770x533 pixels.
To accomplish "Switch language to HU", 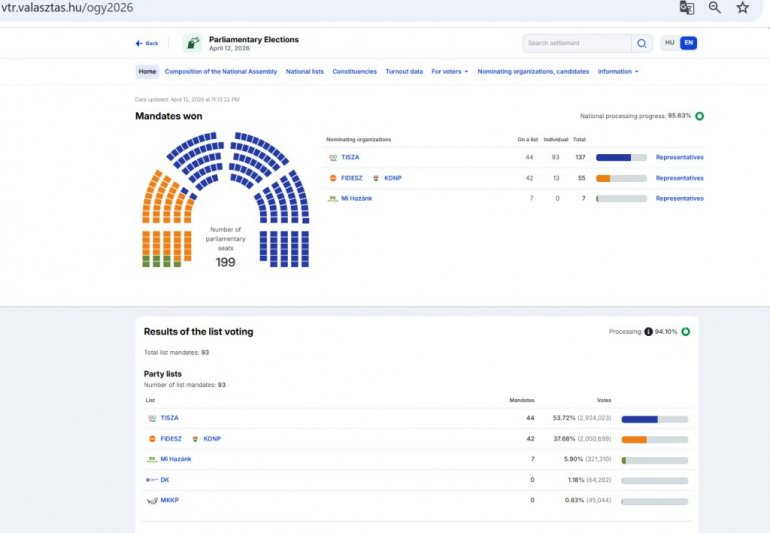I will (669, 43).
